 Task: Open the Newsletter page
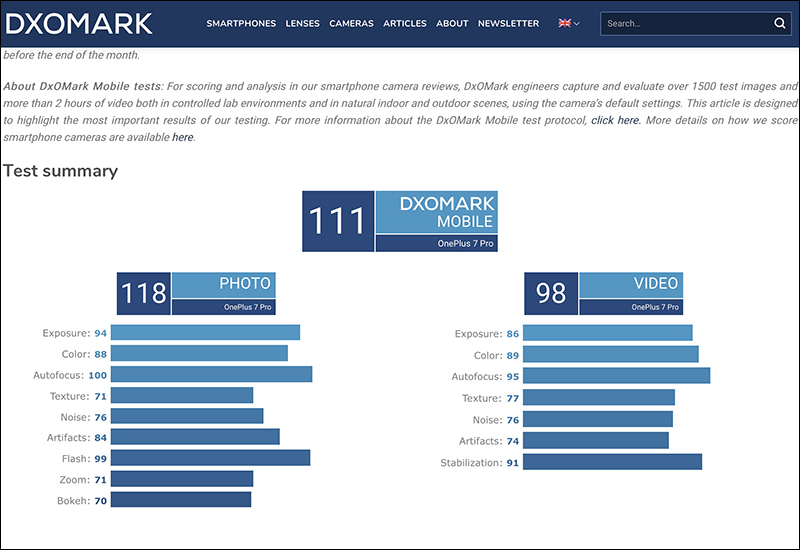click(x=508, y=23)
